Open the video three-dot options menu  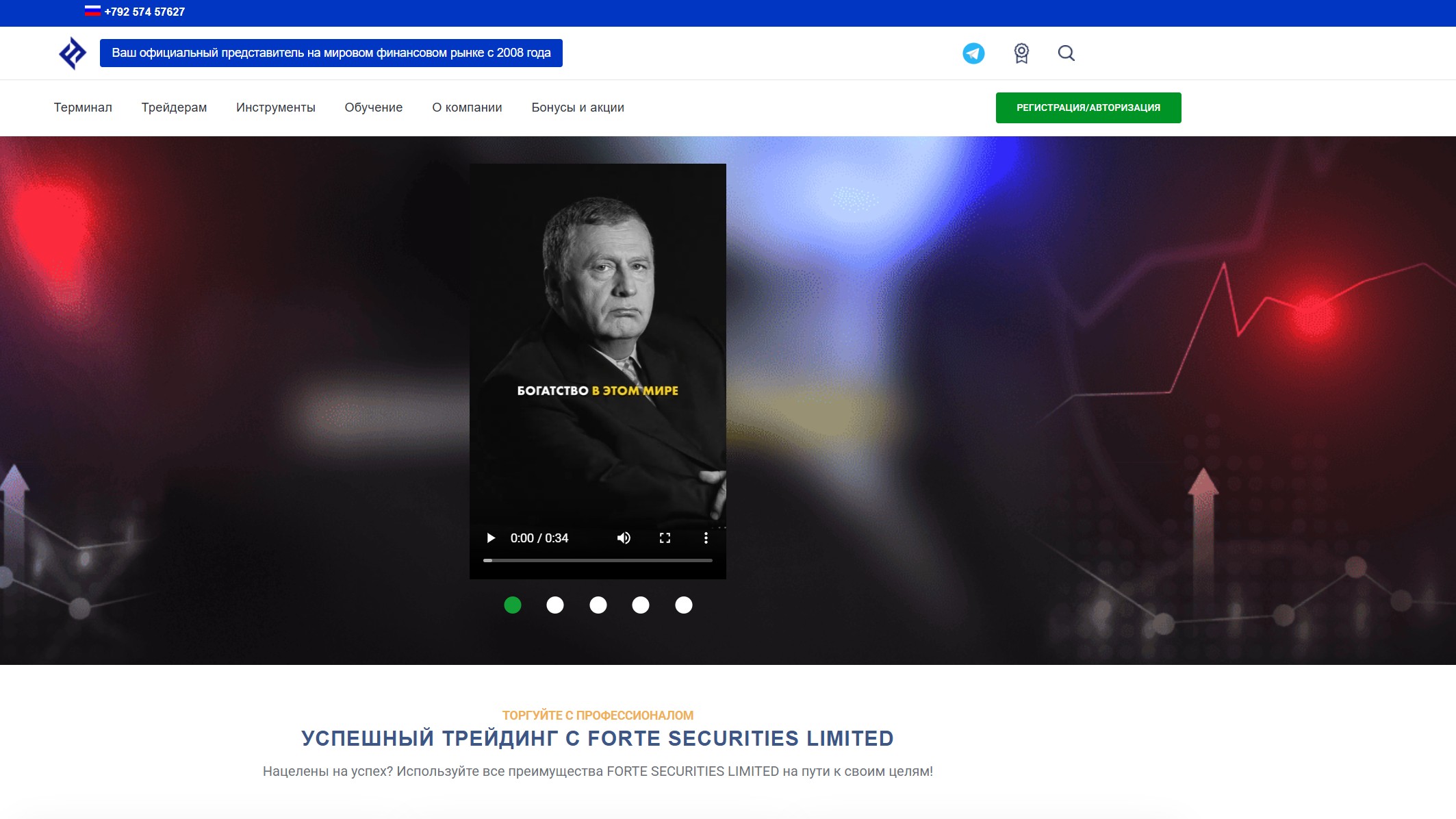706,538
